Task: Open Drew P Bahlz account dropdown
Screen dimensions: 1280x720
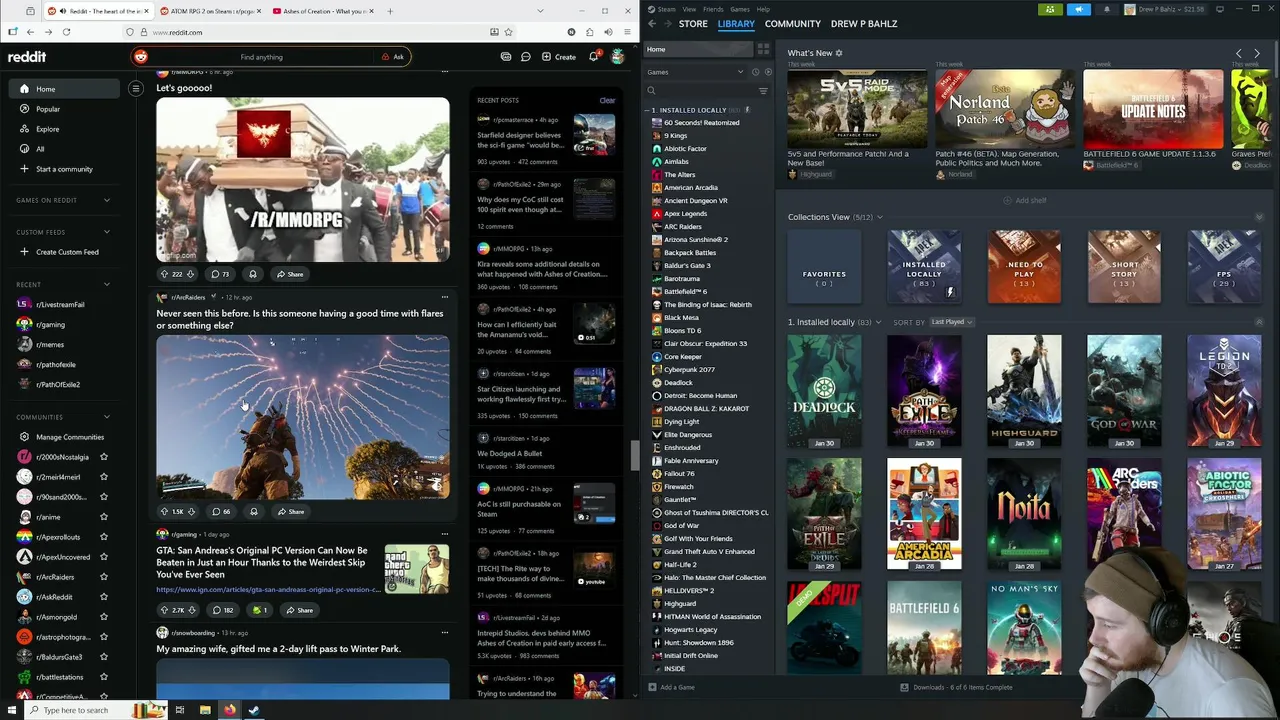Action: coord(1168,9)
